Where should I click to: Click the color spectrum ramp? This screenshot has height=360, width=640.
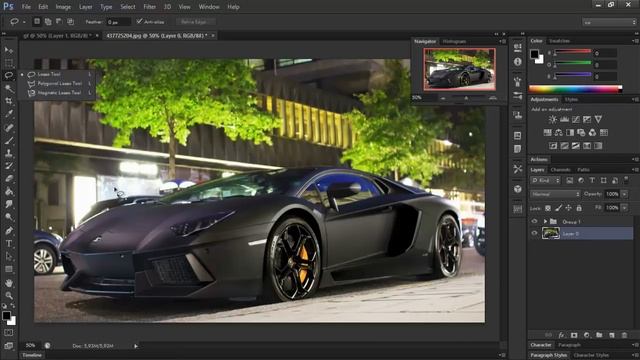575,89
